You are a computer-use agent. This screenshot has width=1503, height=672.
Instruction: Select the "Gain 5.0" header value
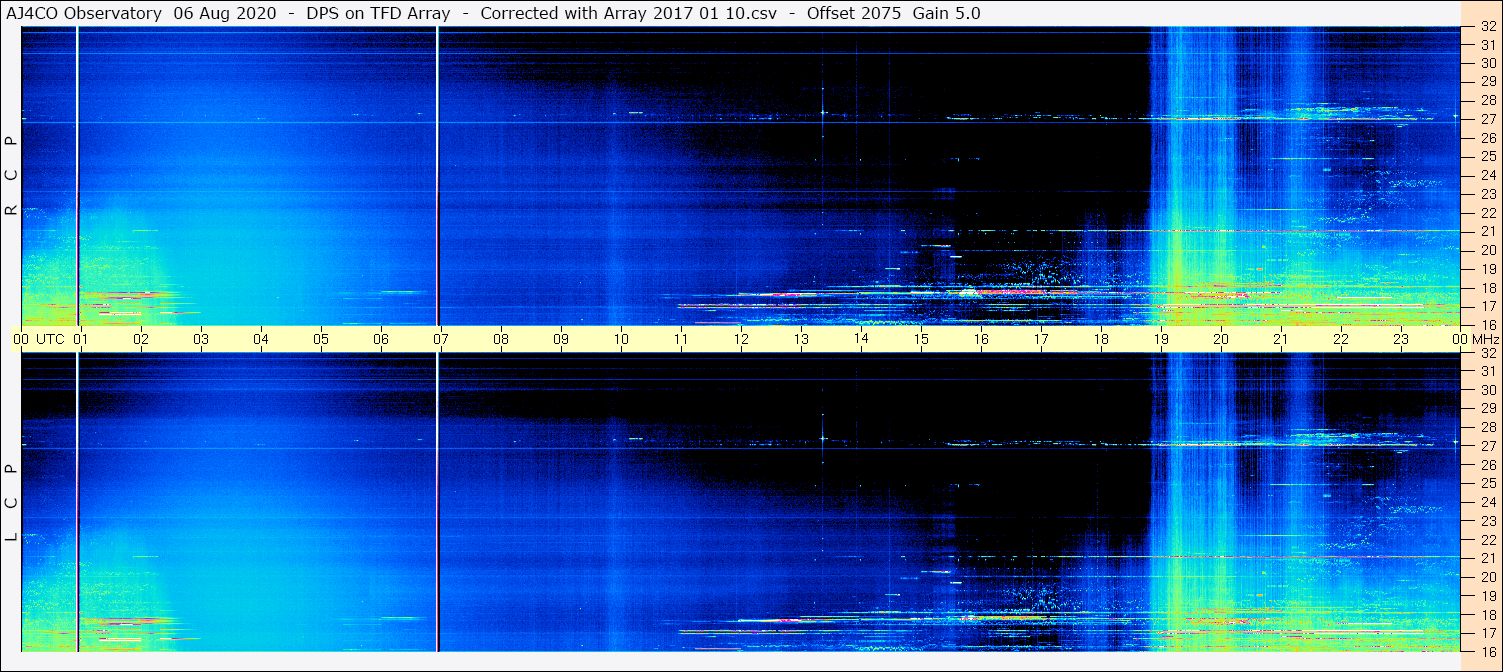[x=946, y=13]
